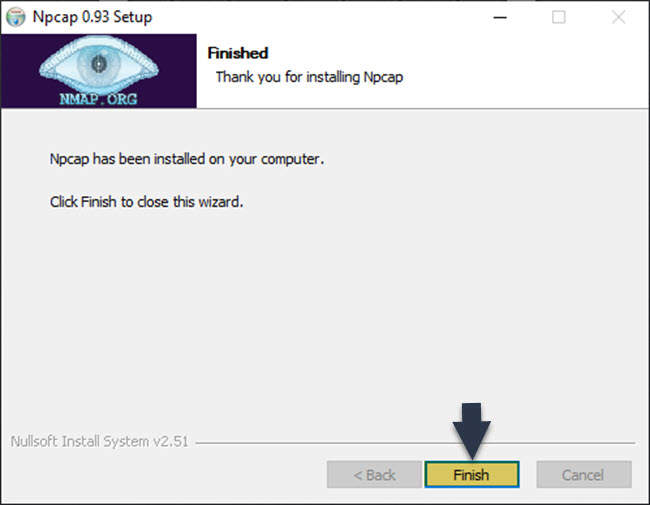650x505 pixels.
Task: Close the Npcap 0.93 Setup window
Action: 618,17
